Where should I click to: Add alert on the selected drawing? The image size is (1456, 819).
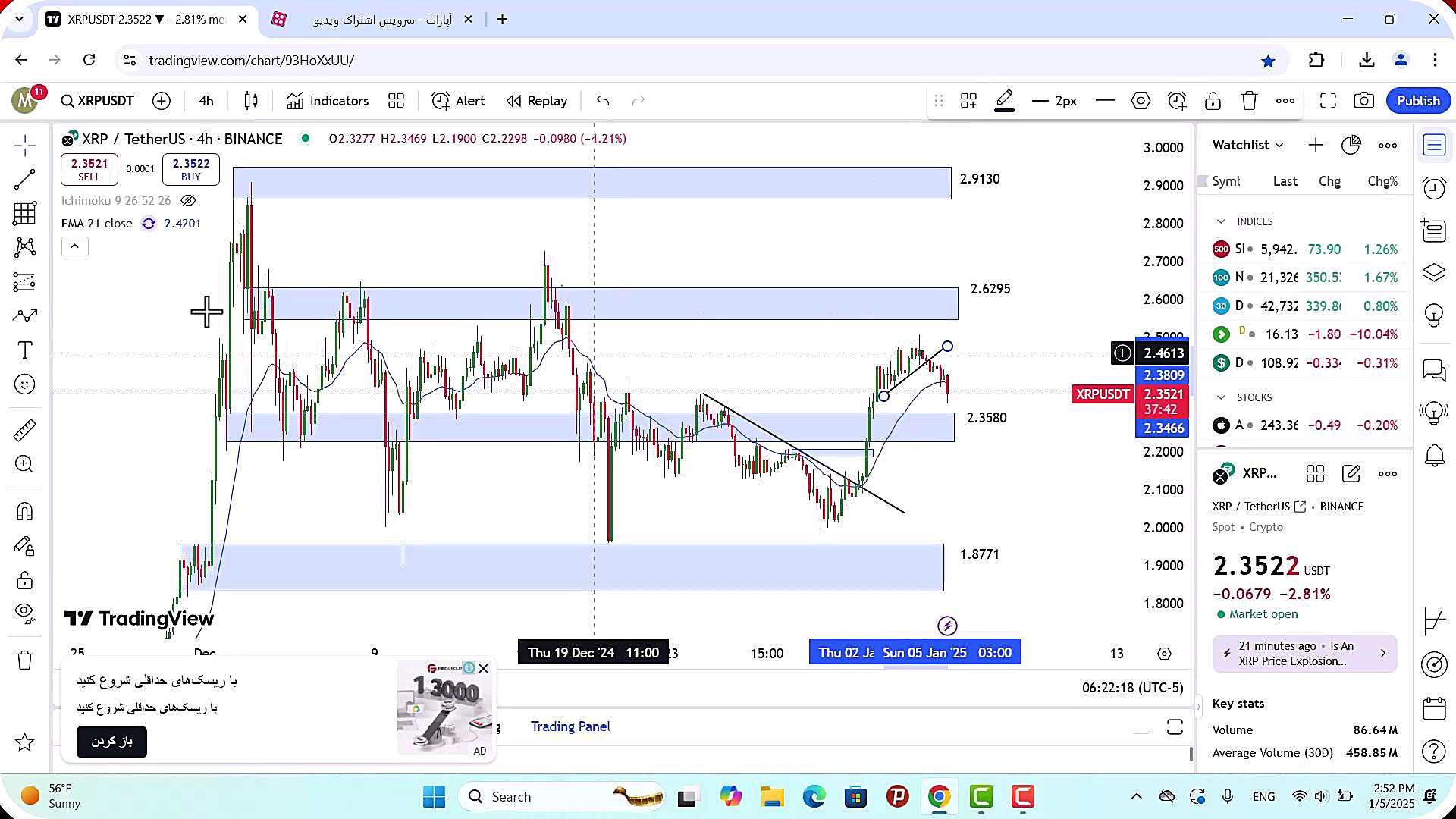point(1177,101)
